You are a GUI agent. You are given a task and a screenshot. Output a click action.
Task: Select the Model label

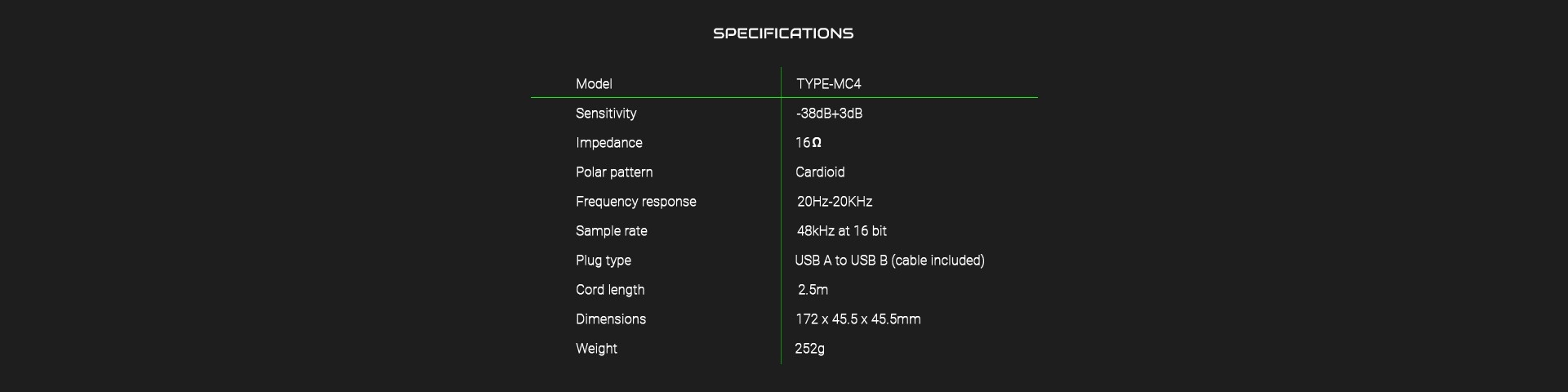pos(594,84)
